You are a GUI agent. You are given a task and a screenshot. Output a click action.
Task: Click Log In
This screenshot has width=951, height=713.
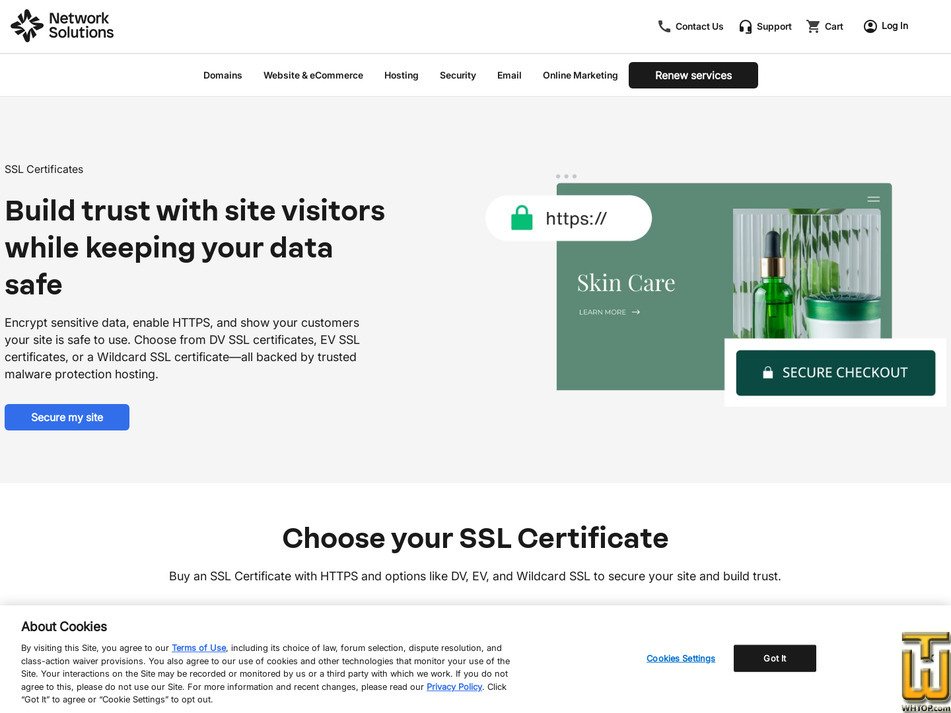click(x=895, y=26)
